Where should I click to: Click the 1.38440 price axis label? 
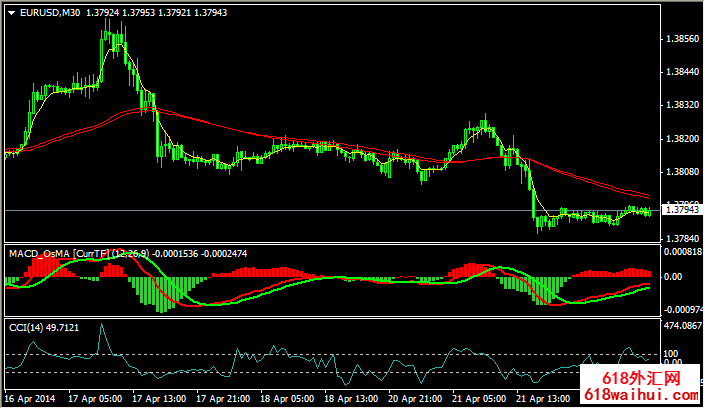click(x=680, y=72)
